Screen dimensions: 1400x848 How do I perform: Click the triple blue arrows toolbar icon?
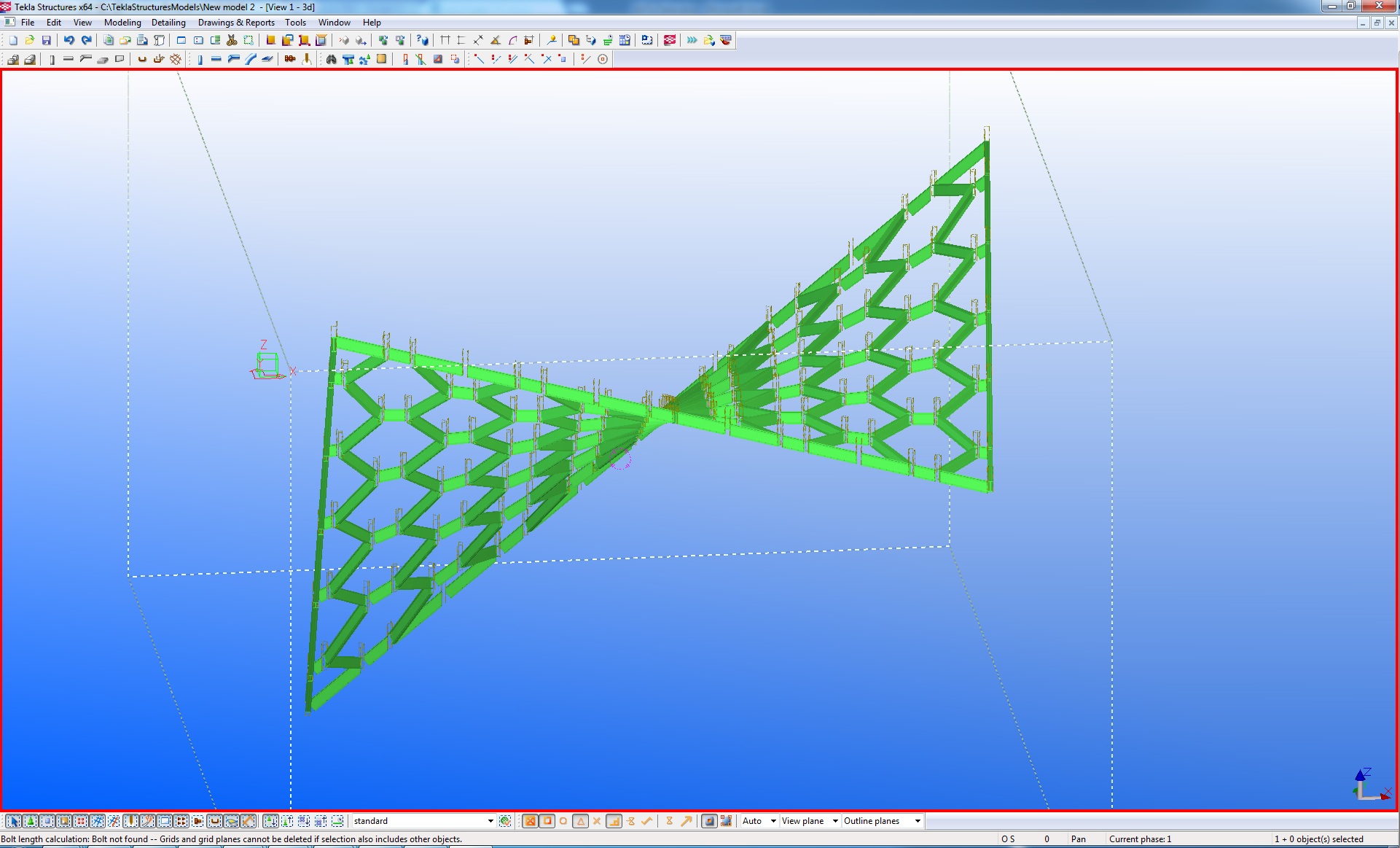point(692,40)
